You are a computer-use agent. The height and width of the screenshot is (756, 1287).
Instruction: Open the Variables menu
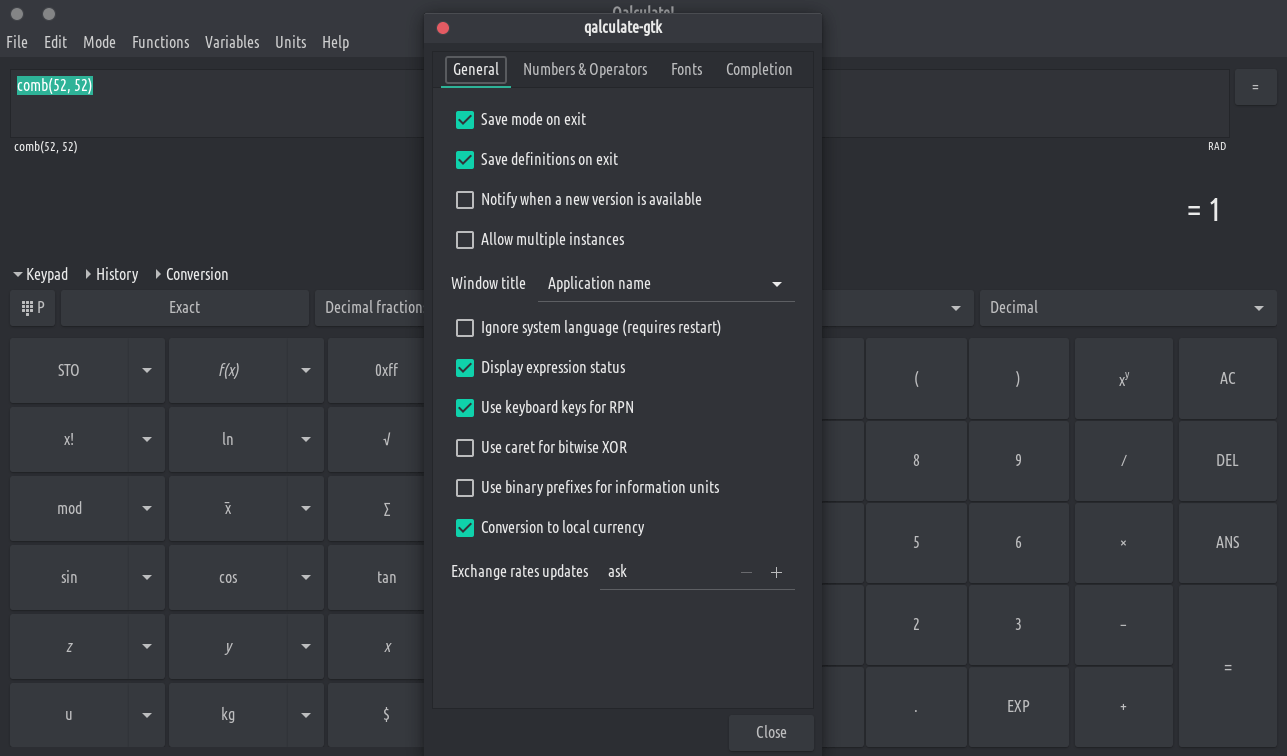pos(232,42)
